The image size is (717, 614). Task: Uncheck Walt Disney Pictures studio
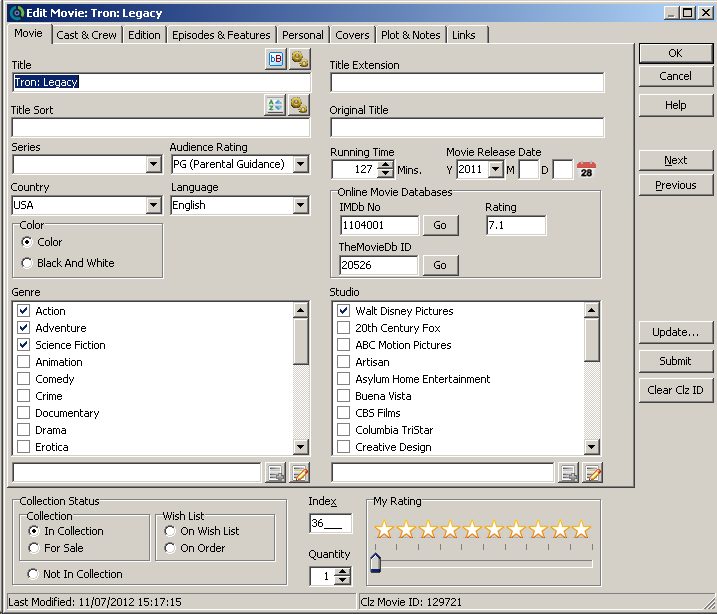(x=343, y=311)
